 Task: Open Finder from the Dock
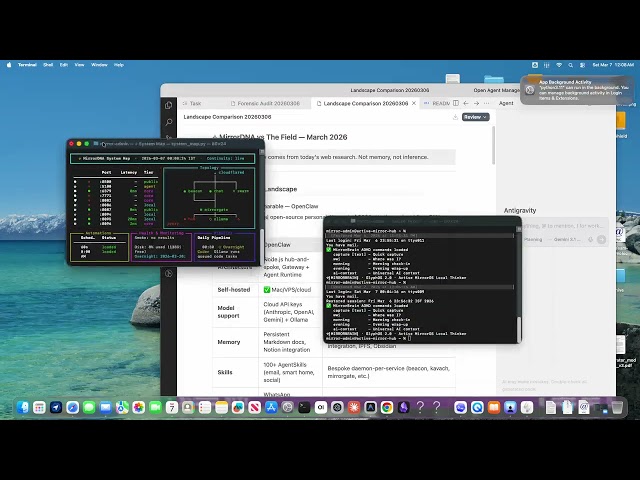[x=23, y=407]
